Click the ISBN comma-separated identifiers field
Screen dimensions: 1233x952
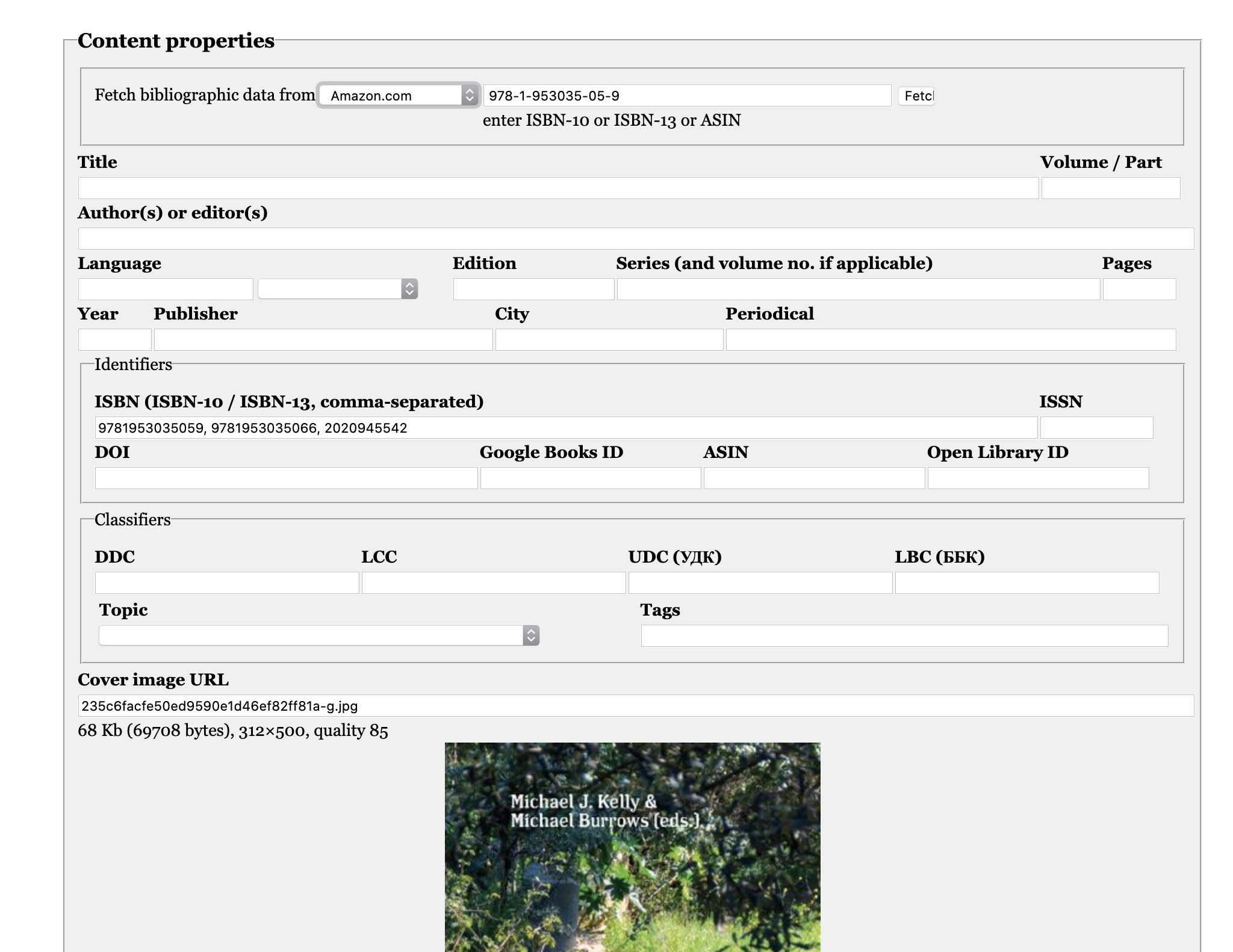(x=566, y=428)
